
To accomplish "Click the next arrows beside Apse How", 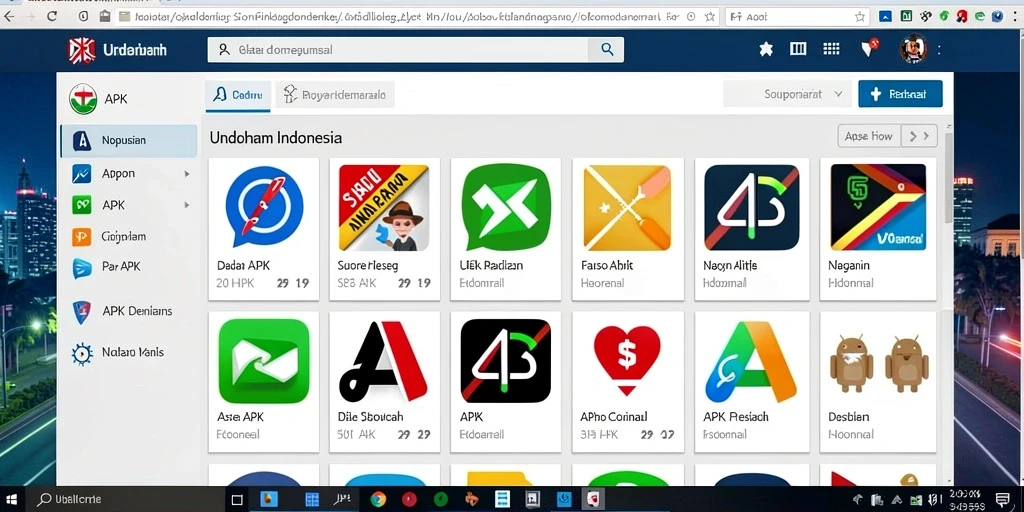I will pos(920,136).
